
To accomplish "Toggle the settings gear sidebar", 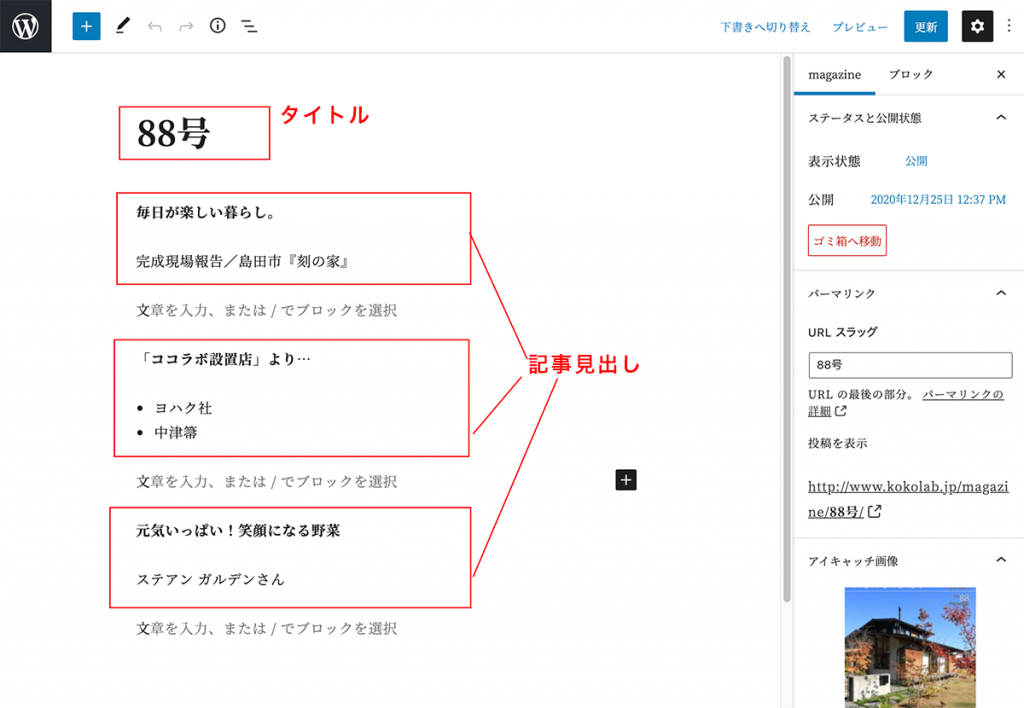I will [x=977, y=27].
